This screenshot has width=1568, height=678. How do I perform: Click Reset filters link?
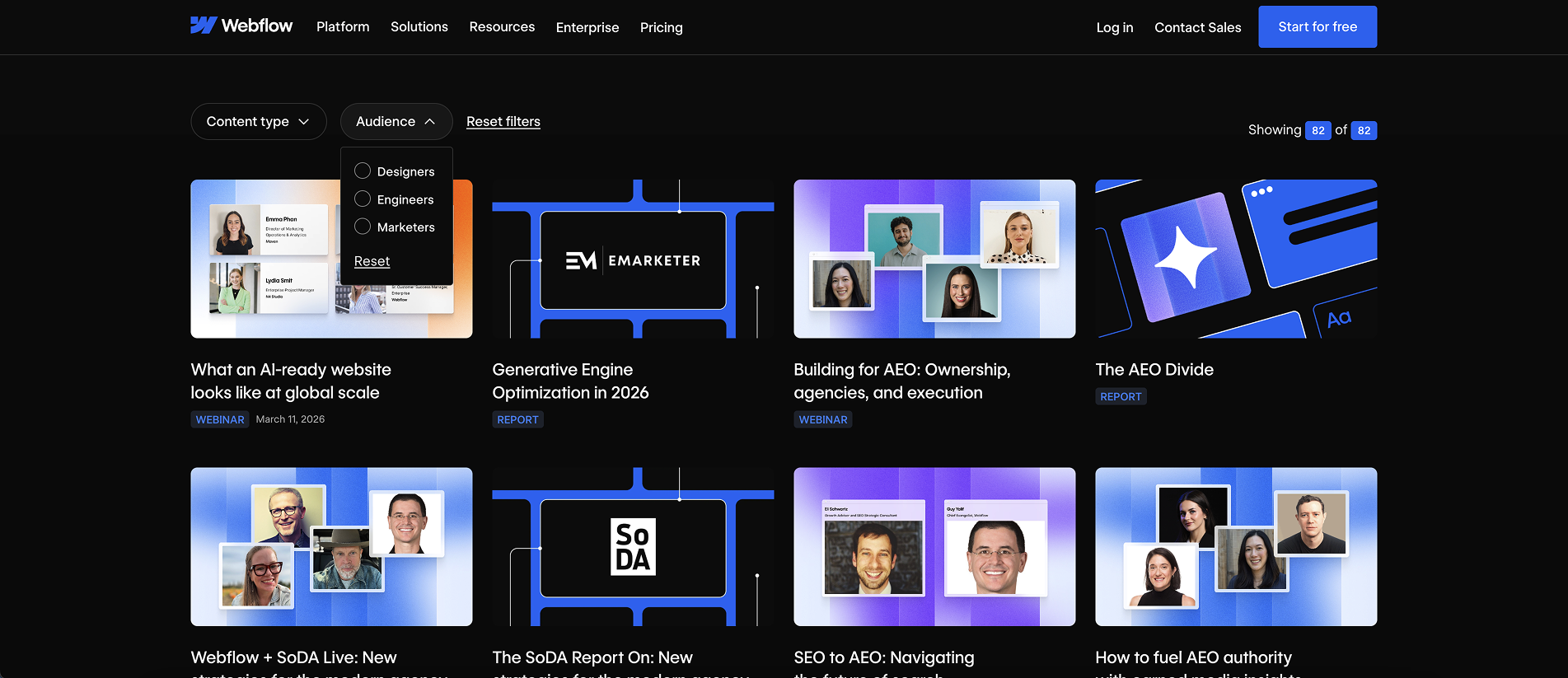point(503,121)
